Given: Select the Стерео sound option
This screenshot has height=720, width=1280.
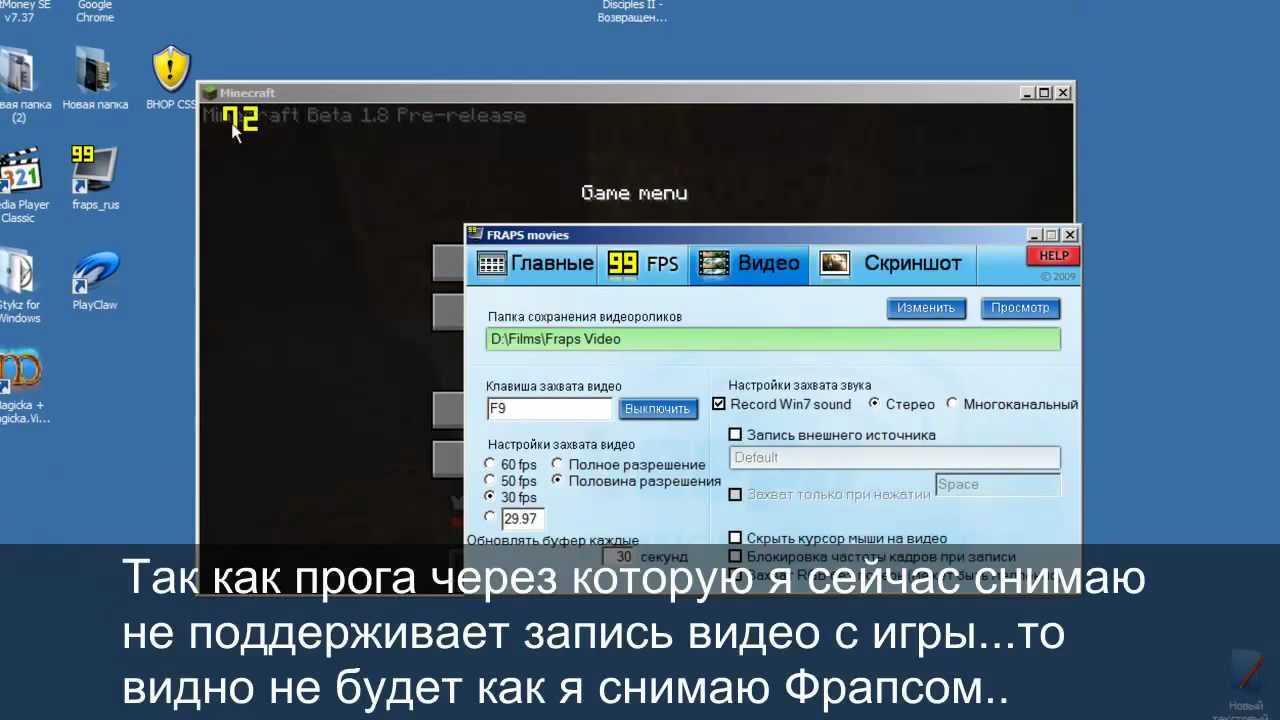Looking at the screenshot, I should pos(874,404).
